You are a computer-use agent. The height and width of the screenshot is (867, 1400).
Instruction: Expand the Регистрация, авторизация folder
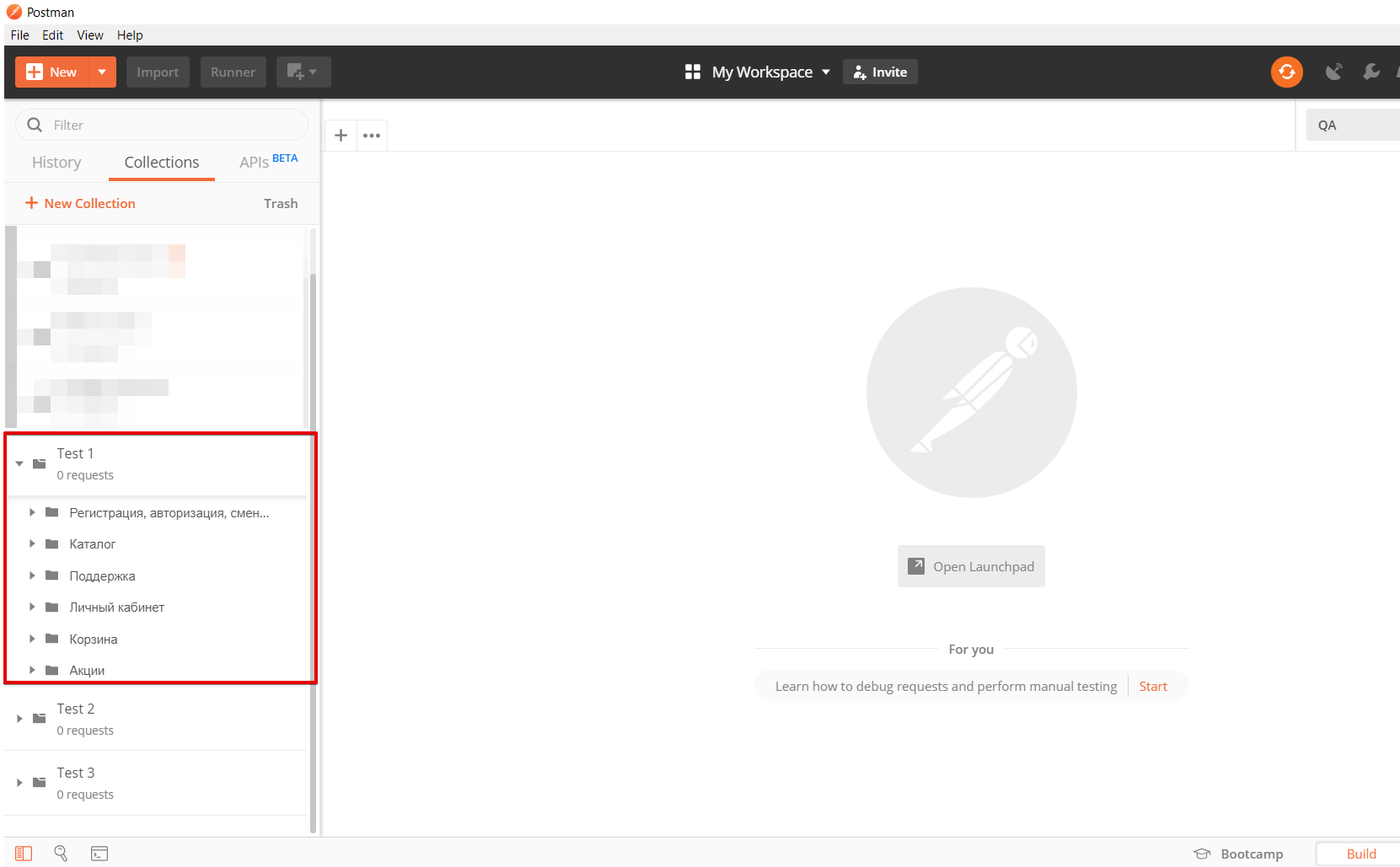(x=32, y=512)
